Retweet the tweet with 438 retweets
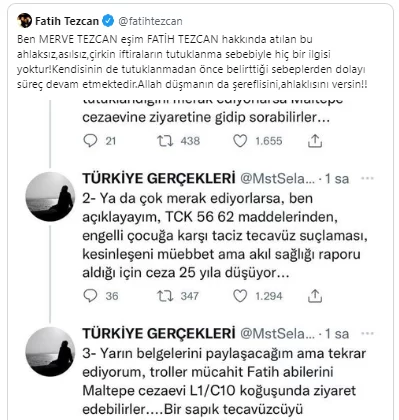 click(x=165, y=141)
